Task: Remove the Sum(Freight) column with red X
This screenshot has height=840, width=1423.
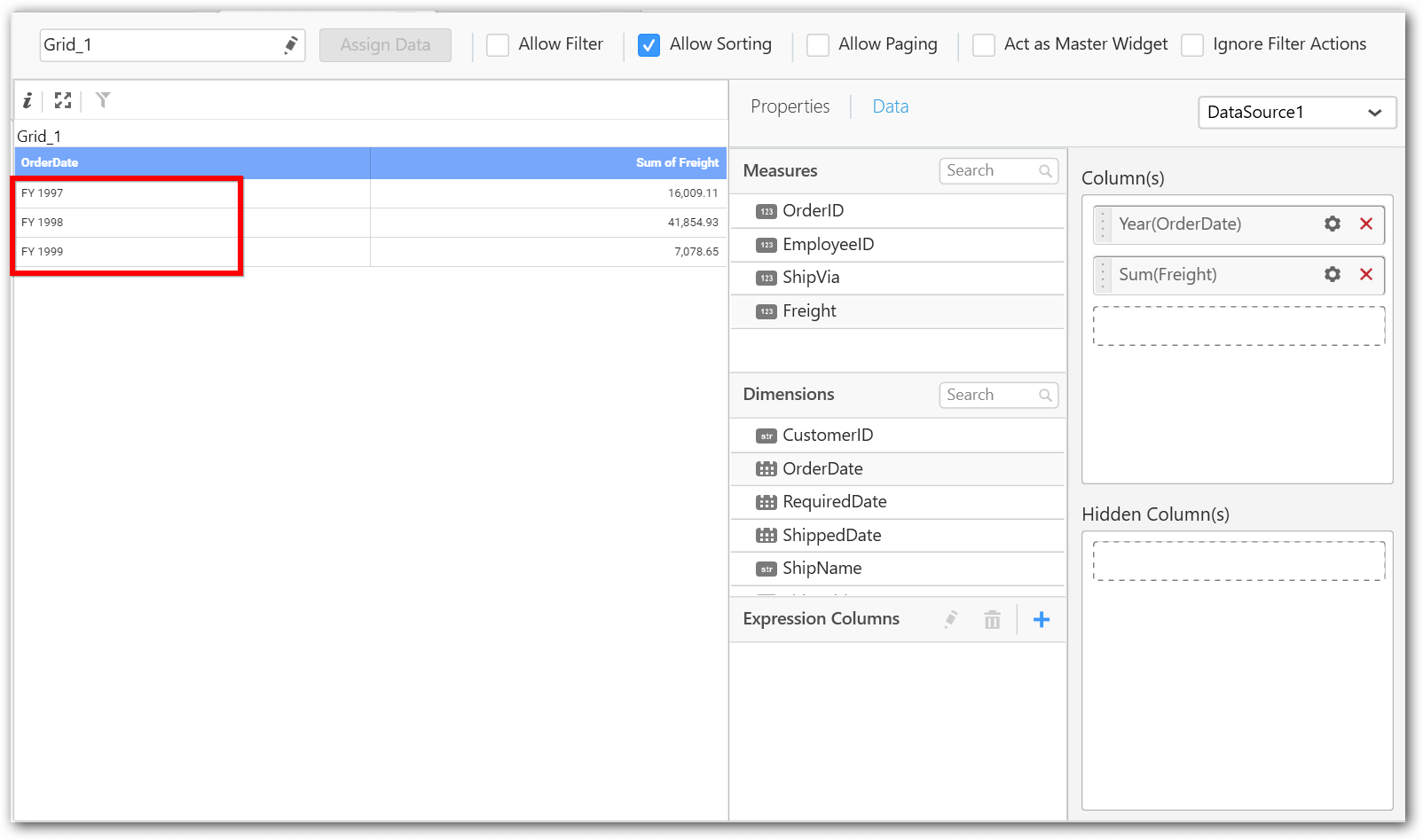Action: pos(1366,275)
